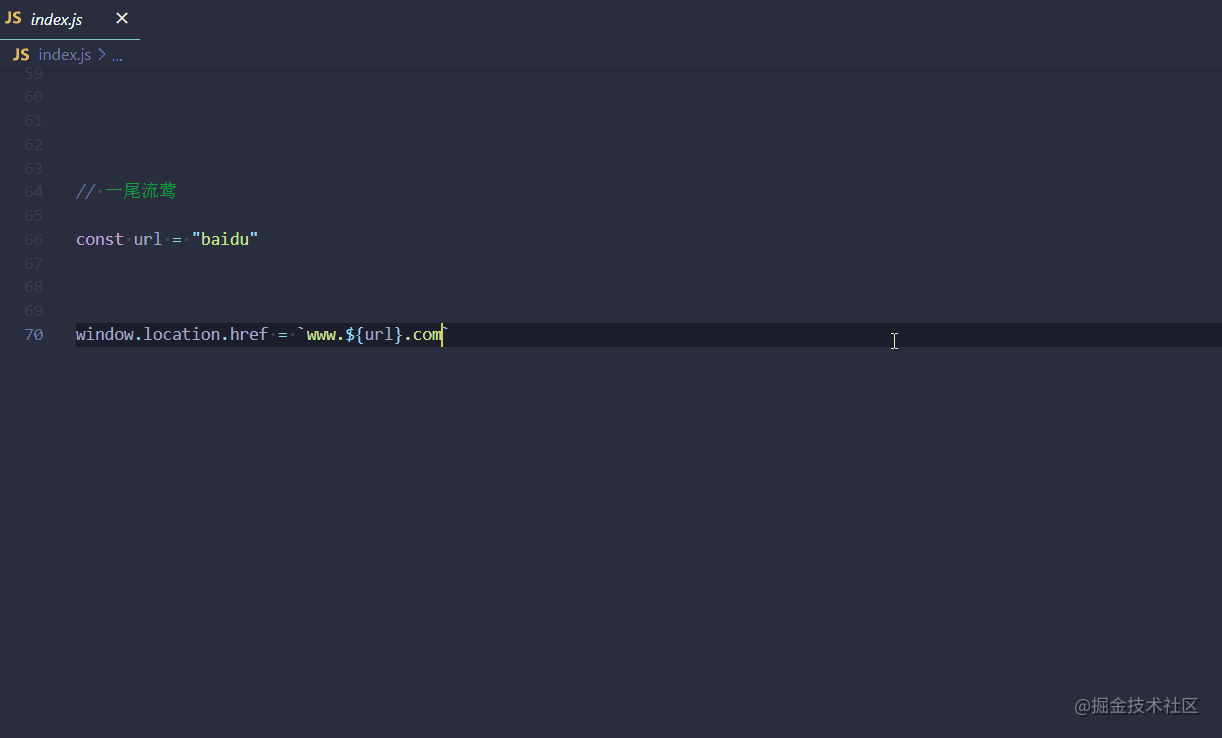Click the "baidu" string literal on line 66

[224, 239]
